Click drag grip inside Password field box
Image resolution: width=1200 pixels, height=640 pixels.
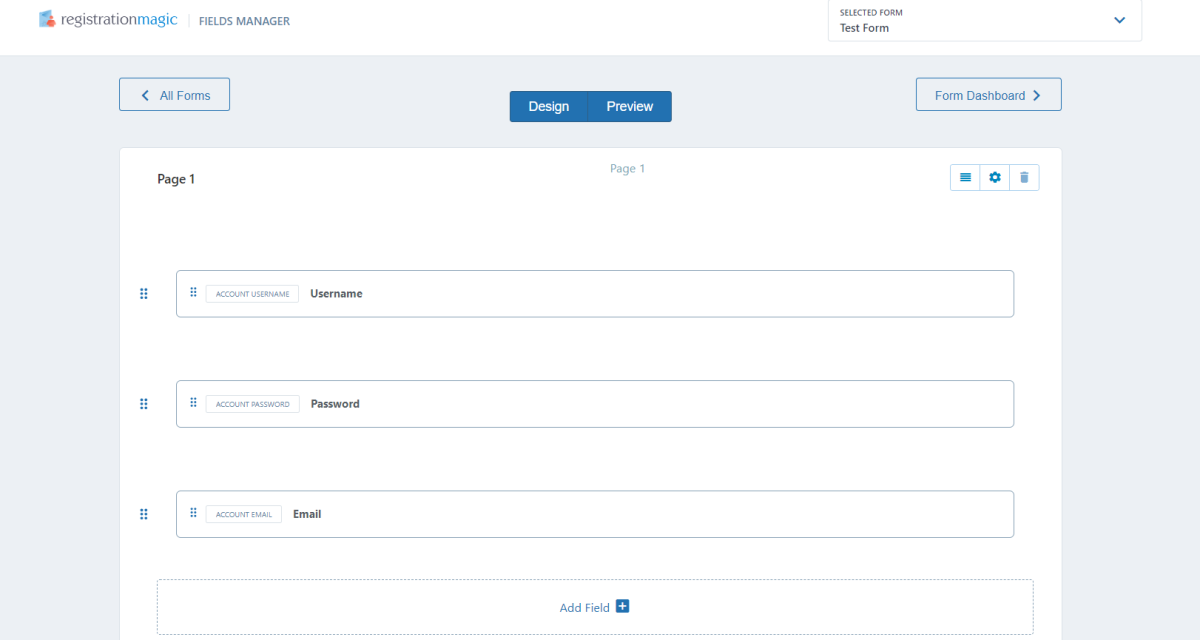(194, 403)
